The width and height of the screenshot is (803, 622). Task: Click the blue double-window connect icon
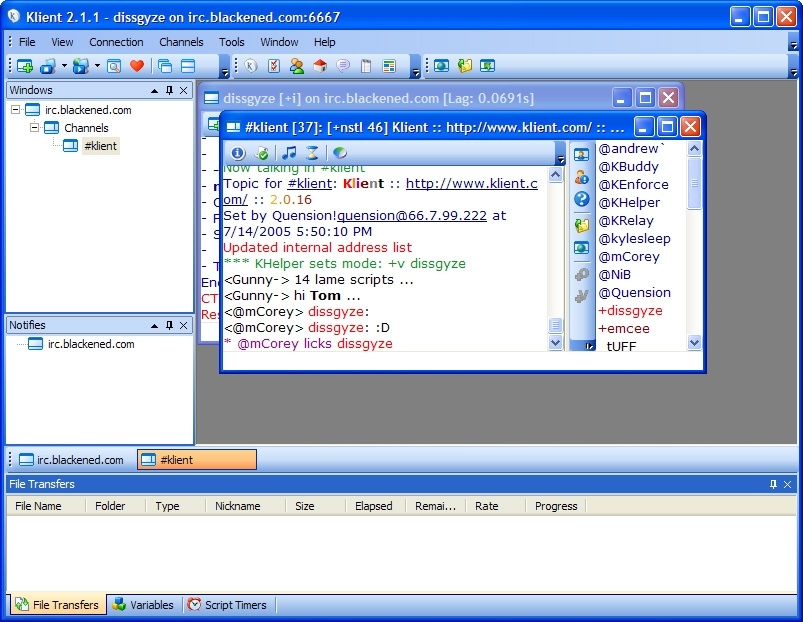[x=49, y=66]
